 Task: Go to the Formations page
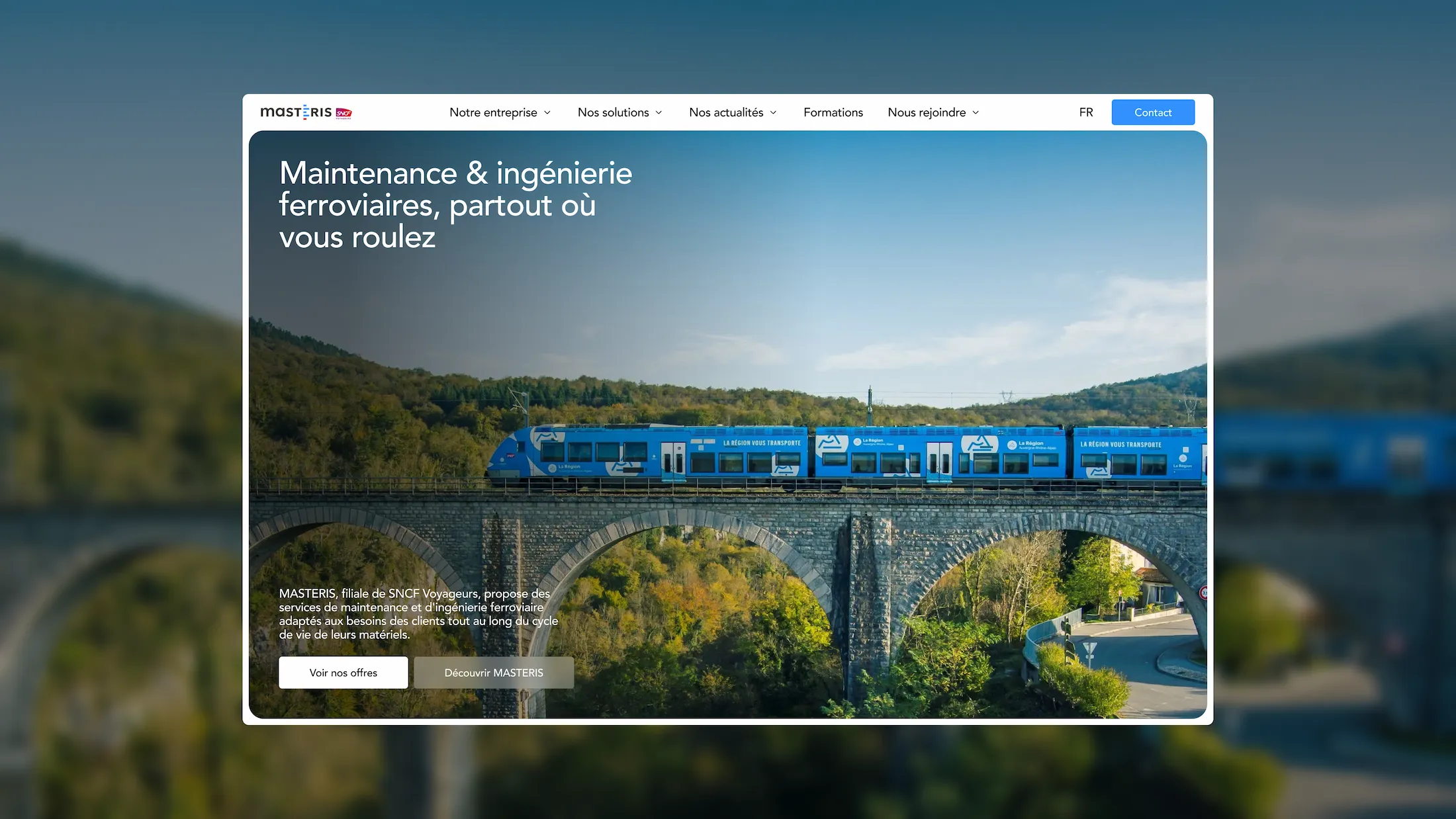[833, 112]
